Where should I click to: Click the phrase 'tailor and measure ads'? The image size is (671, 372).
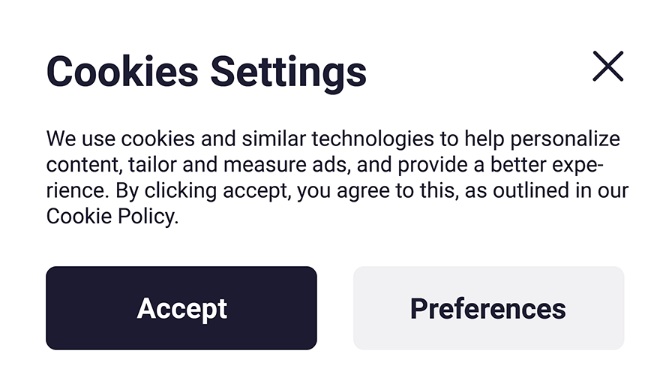point(239,165)
